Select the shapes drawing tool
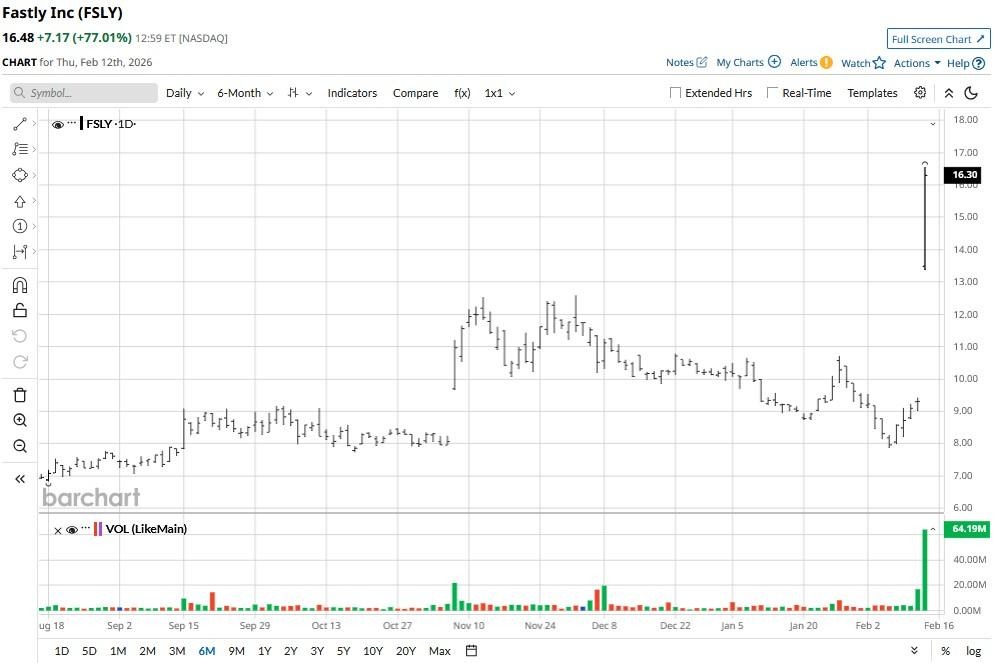Screen dimensions: 994x663 click(x=20, y=175)
